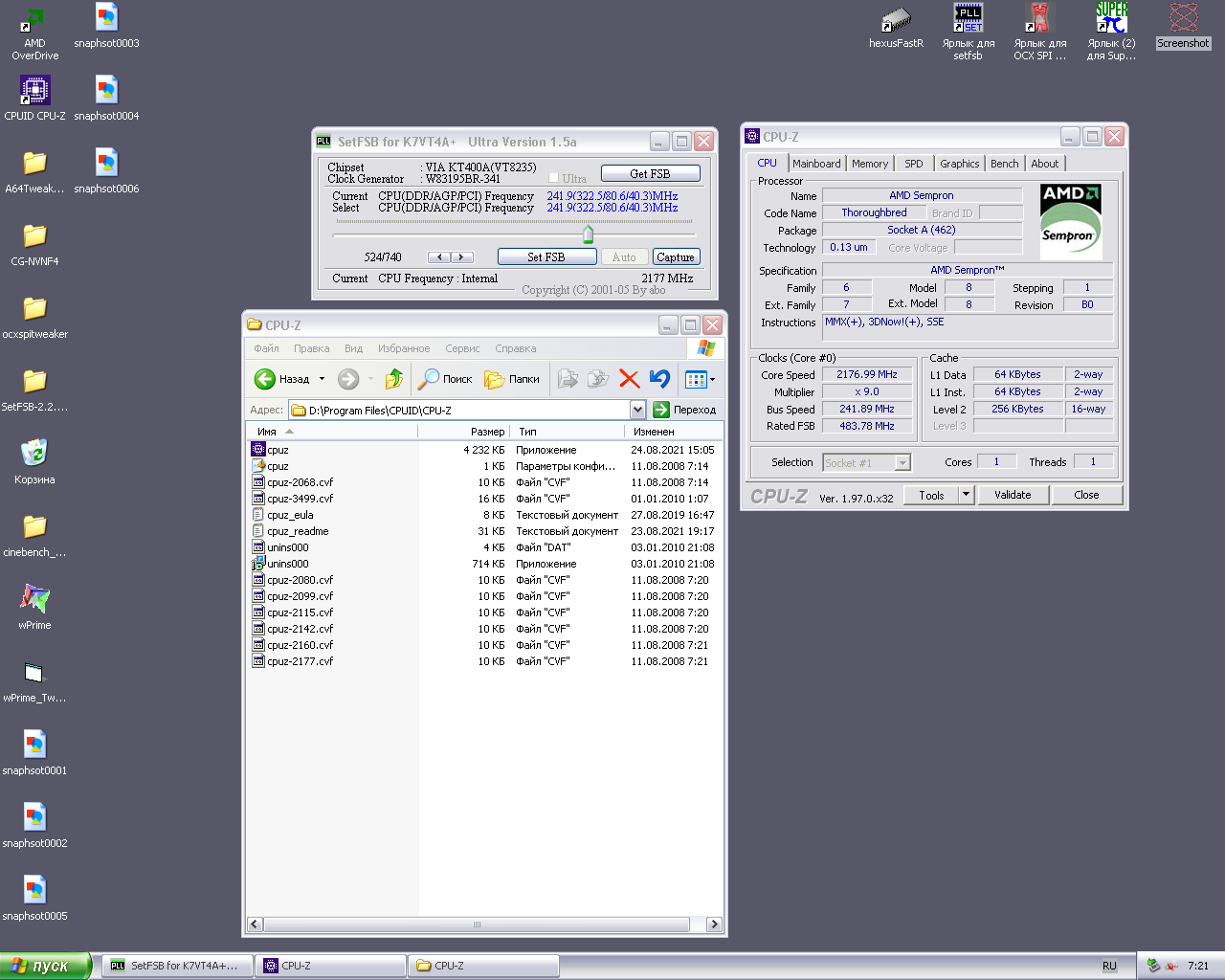Click the Back (Назад) button in Explorer

(282, 379)
